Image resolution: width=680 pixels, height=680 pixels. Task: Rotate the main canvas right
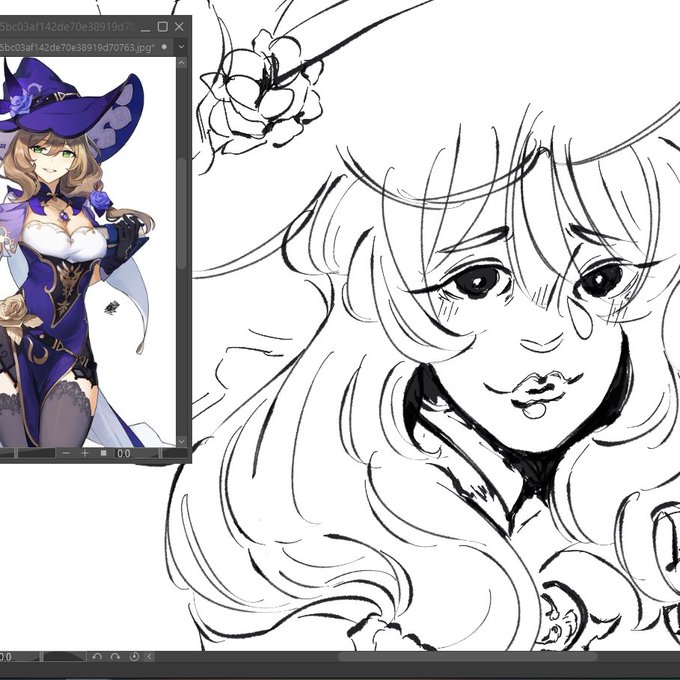point(115,657)
